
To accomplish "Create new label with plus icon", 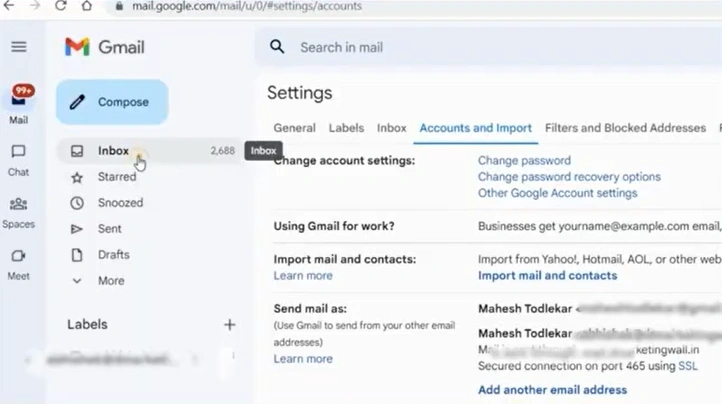I will coord(229,324).
